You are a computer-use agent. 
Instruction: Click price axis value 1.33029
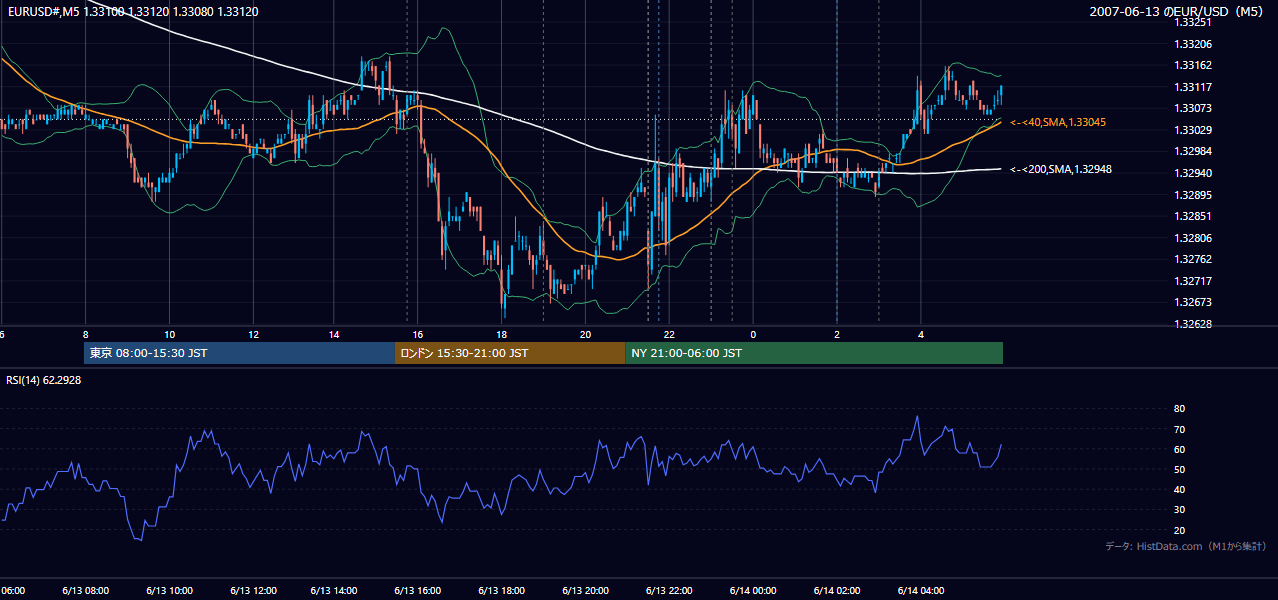1193,130
